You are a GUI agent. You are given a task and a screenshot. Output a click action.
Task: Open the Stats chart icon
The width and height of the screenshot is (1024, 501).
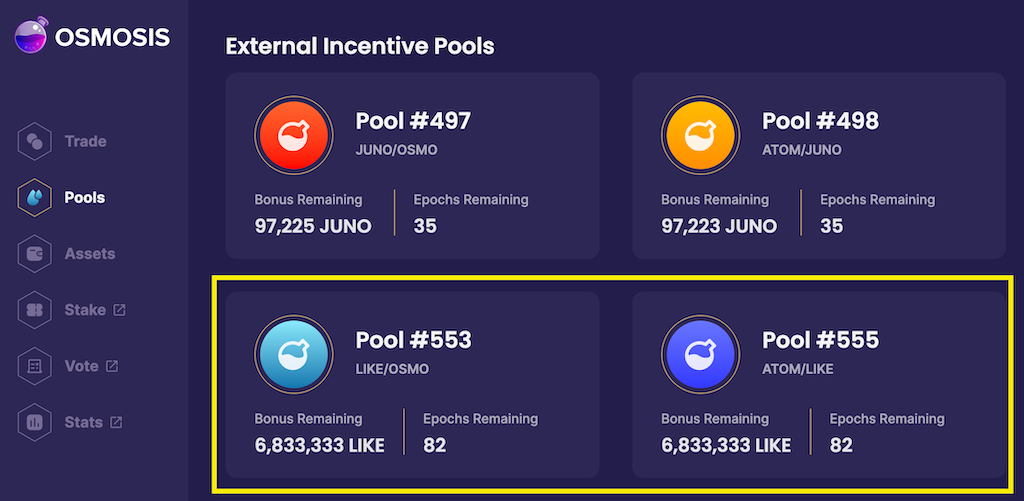click(x=35, y=422)
